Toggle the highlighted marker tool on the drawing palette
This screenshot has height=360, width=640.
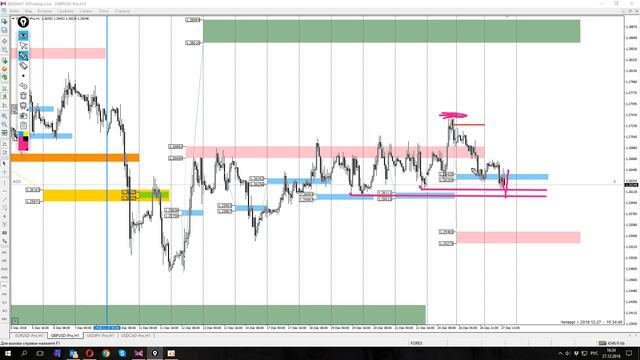23,56
